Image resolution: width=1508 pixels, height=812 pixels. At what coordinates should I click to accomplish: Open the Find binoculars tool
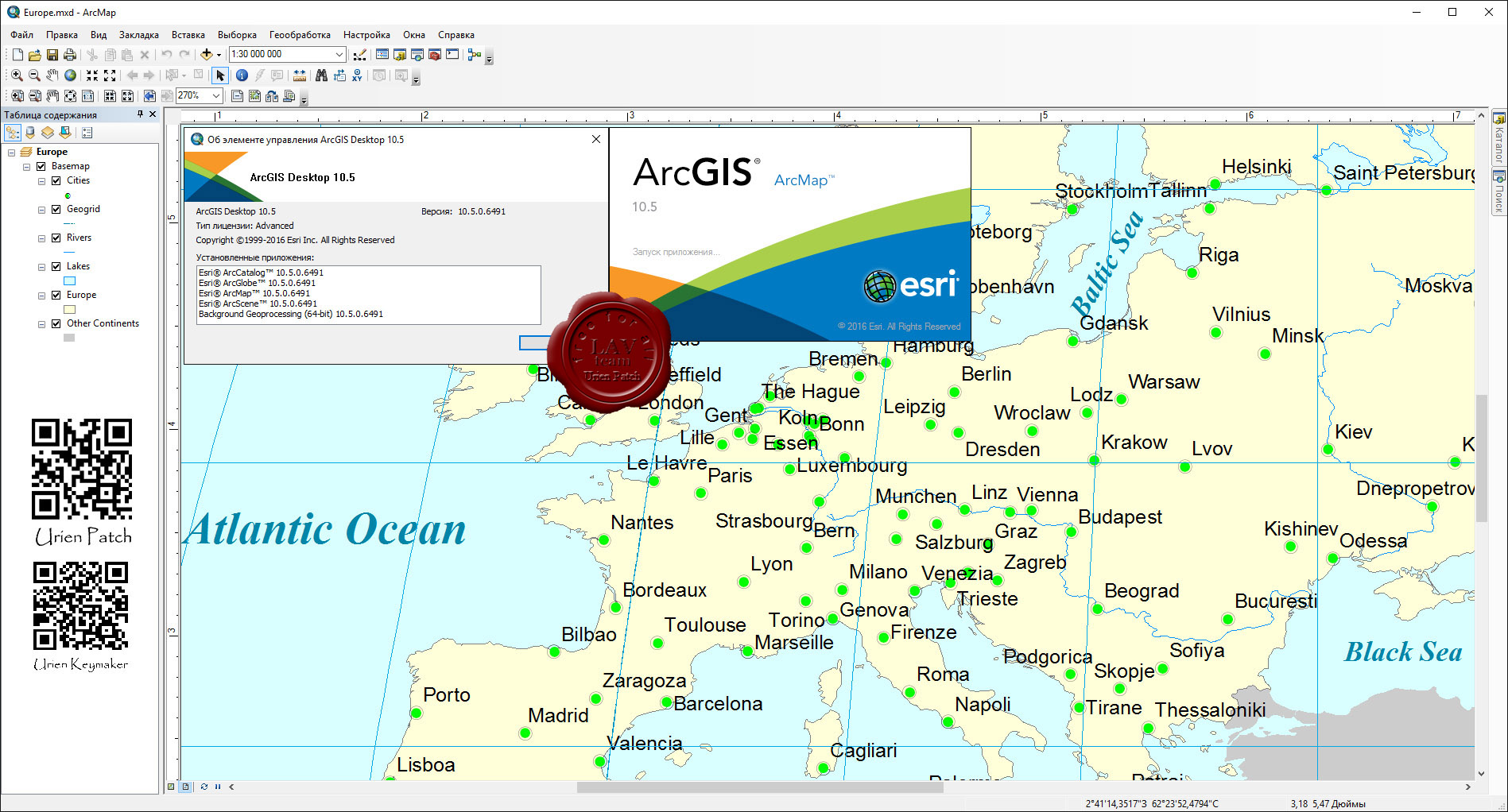[321, 75]
